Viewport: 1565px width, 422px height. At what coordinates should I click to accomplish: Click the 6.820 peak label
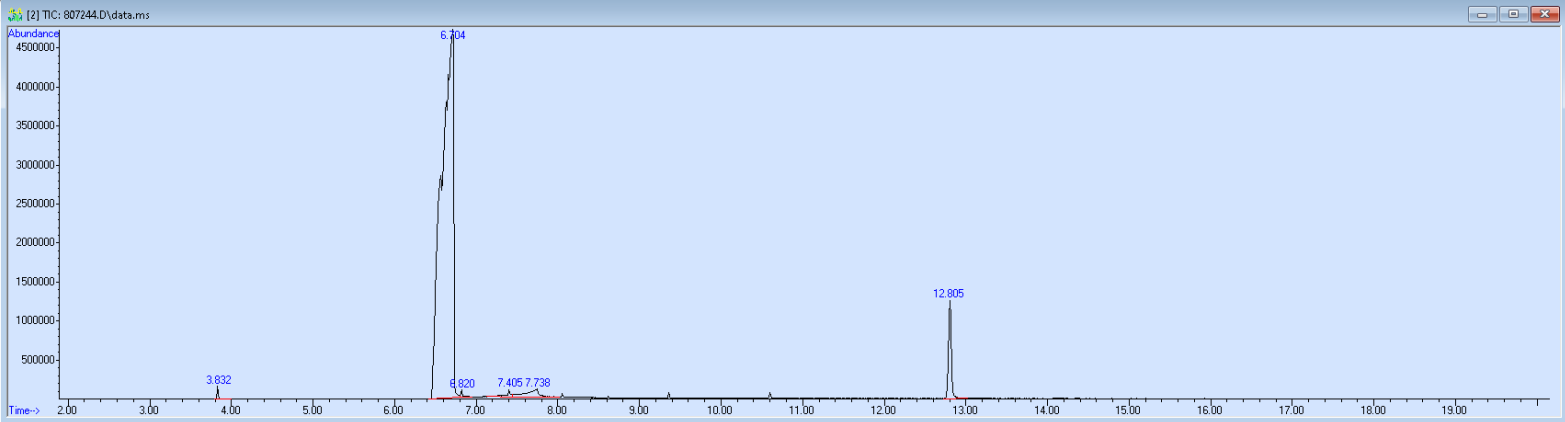462,383
